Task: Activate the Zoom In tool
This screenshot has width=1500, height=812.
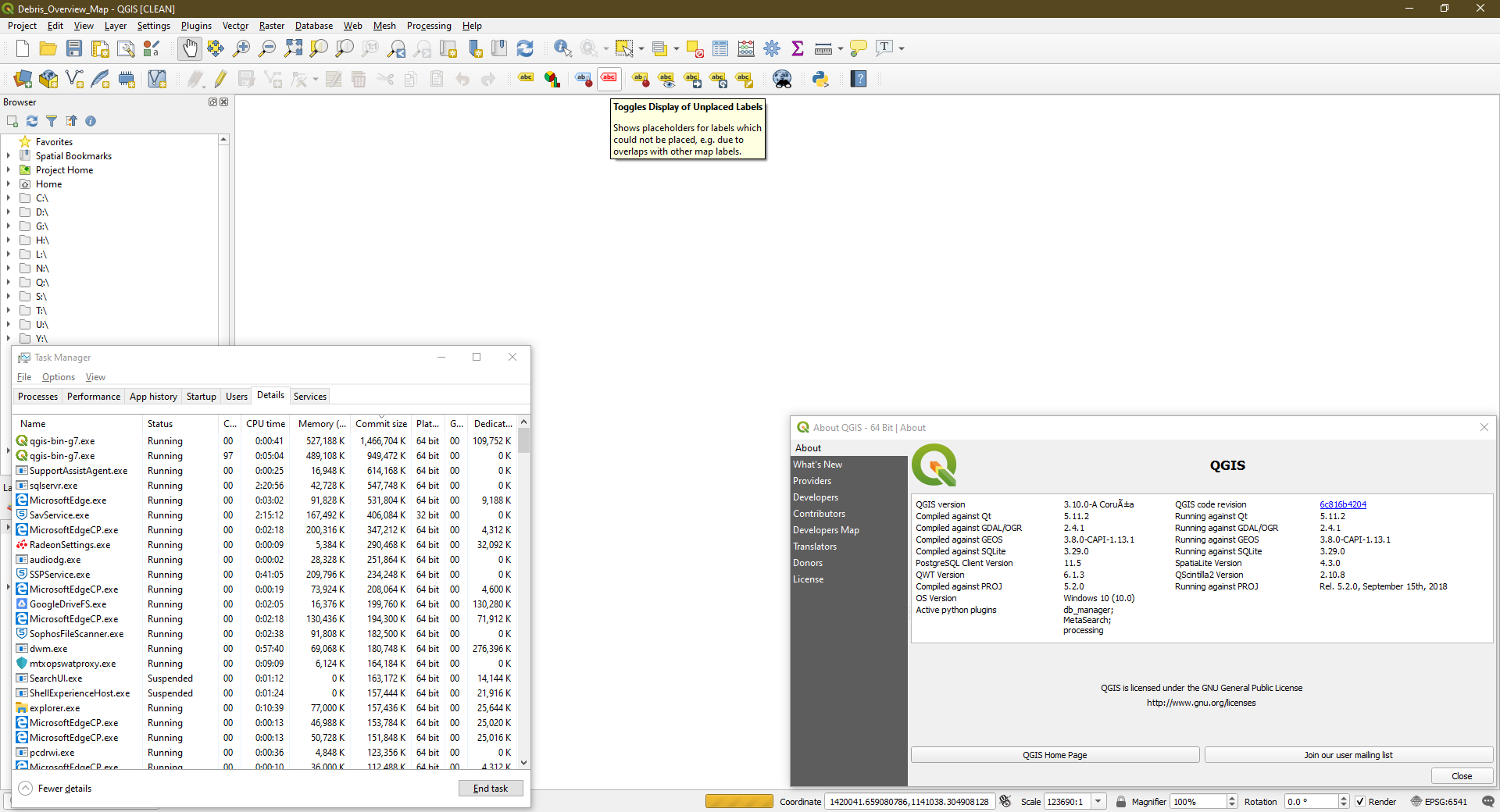Action: pyautogui.click(x=241, y=48)
